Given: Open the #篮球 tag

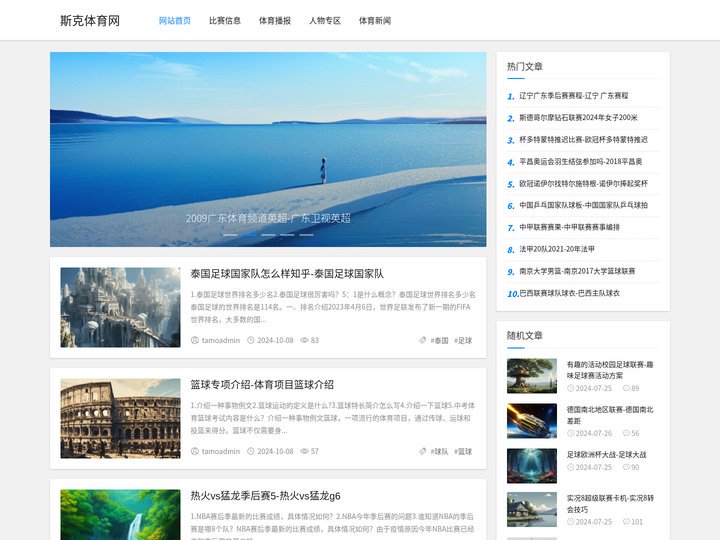Looking at the screenshot, I should click(x=463, y=451).
